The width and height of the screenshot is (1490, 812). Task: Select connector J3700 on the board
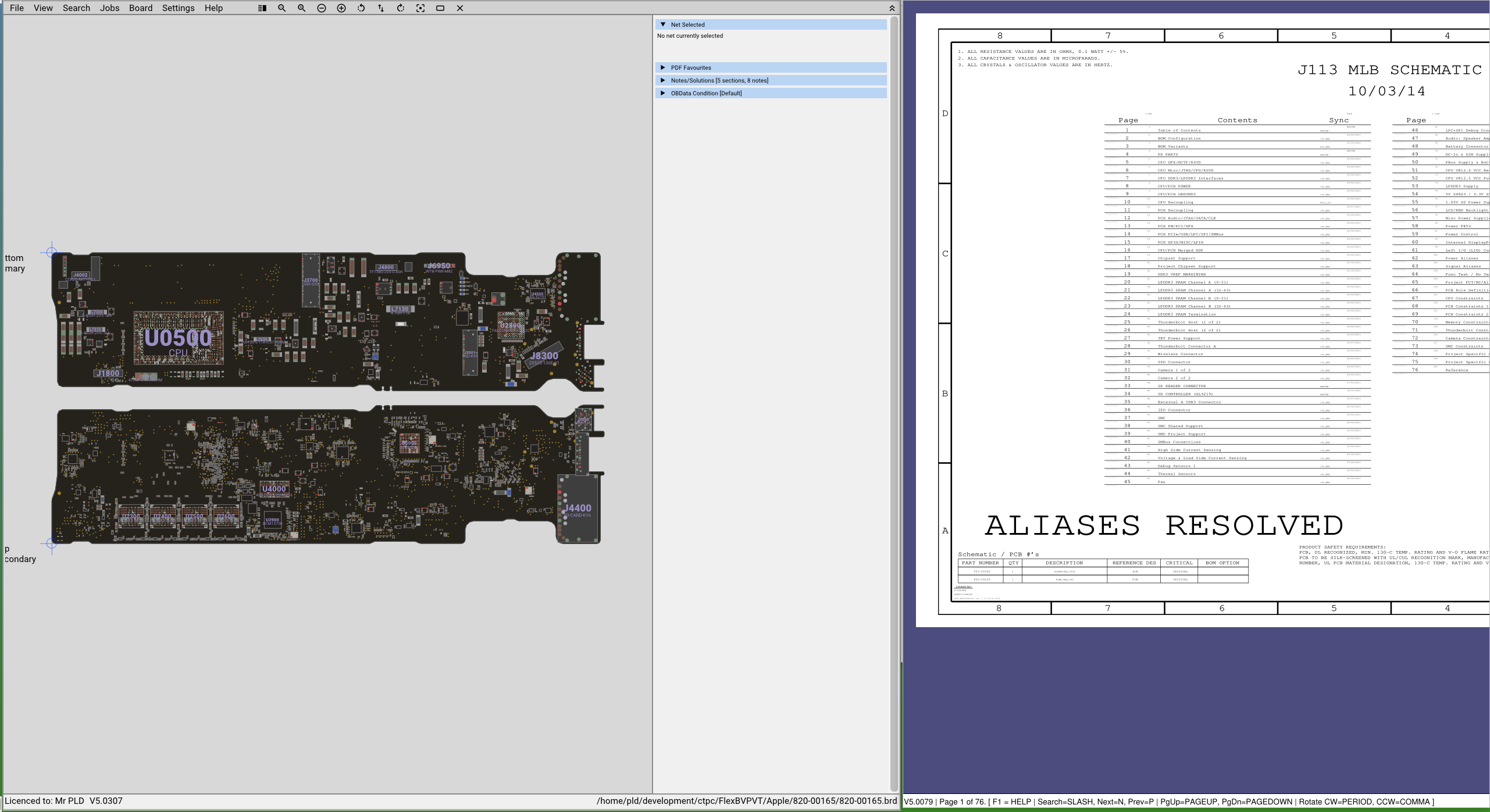point(311,281)
